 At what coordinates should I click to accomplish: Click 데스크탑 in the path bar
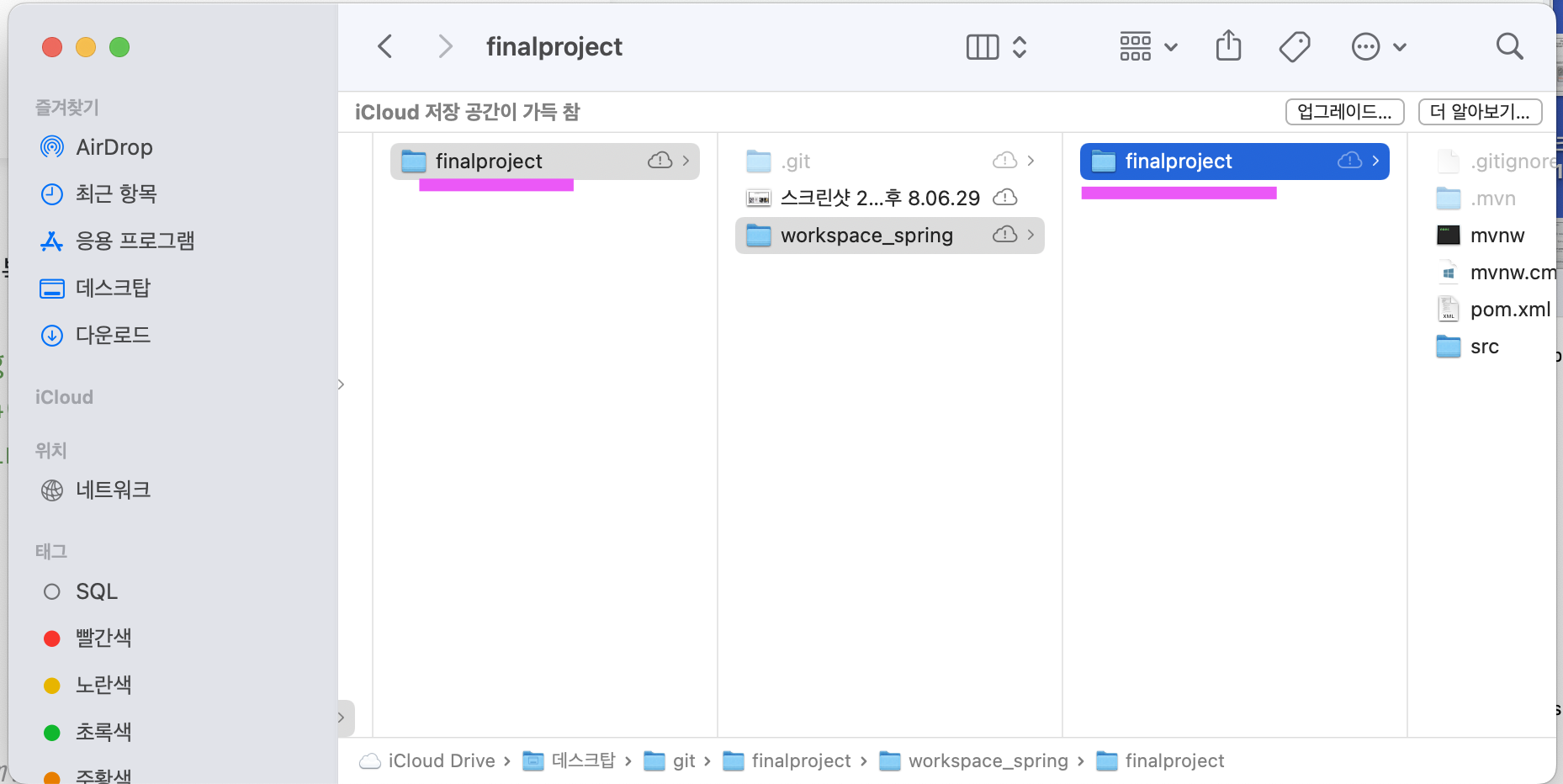[570, 760]
